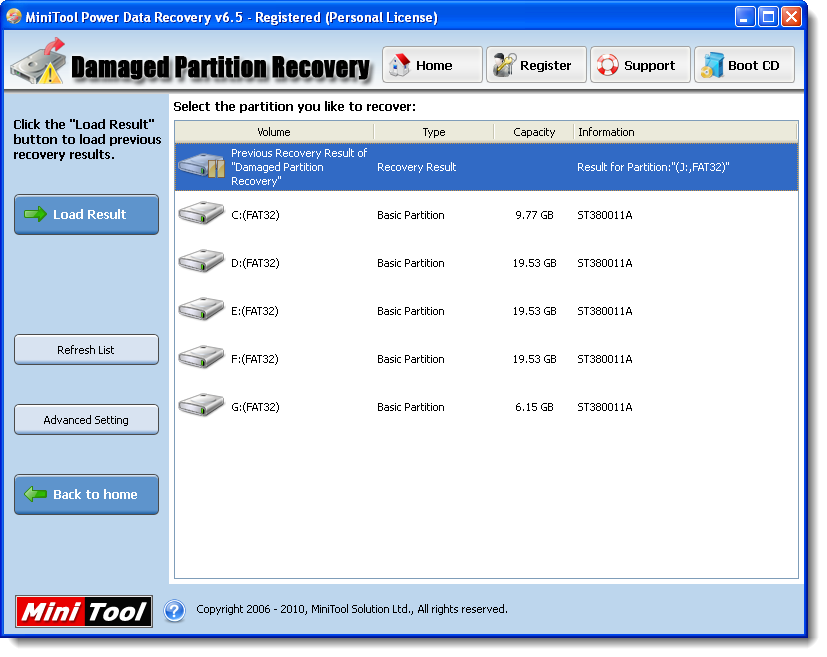Click the C: drive icon
This screenshot has height=657, width=827.
tap(201, 212)
